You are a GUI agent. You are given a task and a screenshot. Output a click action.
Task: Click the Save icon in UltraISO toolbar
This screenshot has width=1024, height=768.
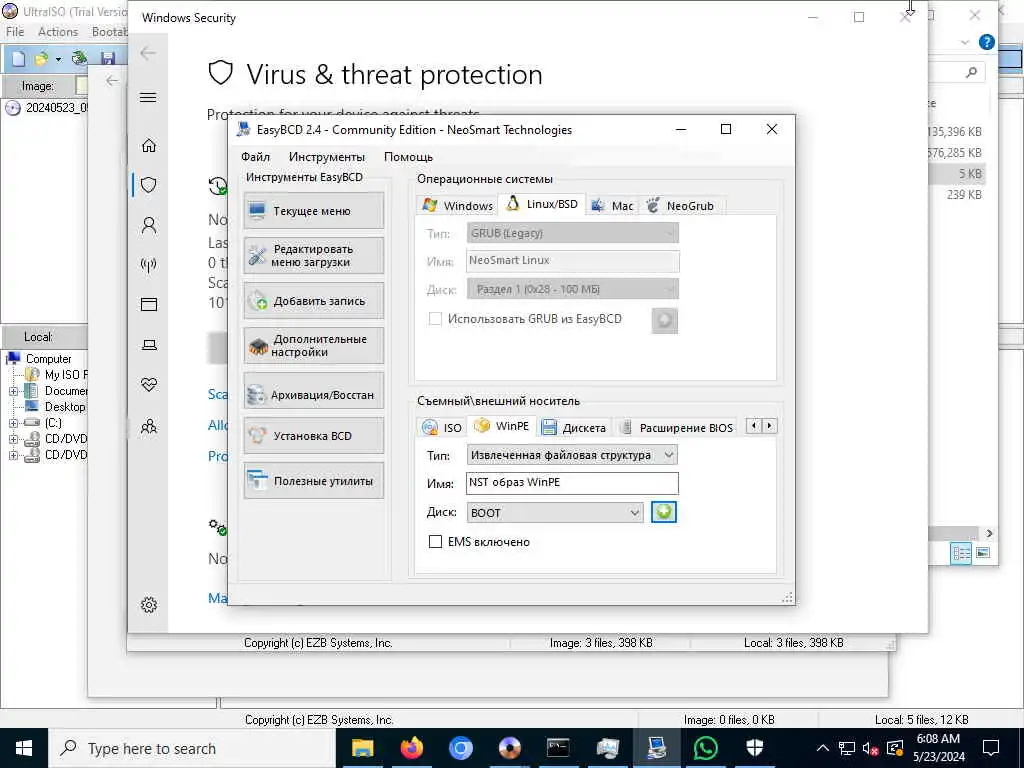tap(108, 59)
